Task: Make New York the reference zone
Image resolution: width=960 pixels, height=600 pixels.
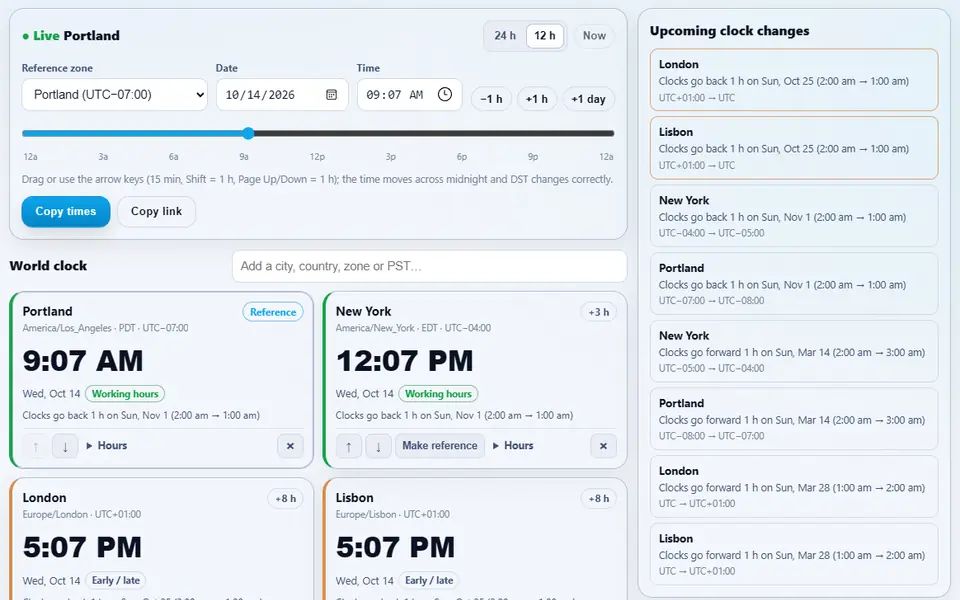Action: click(440, 446)
